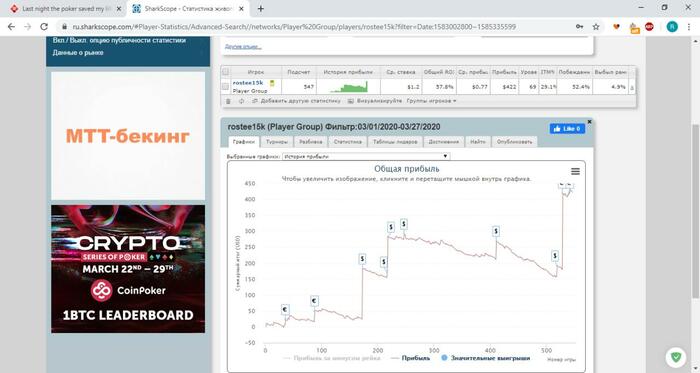Toggle the 'Значительные выигрыши' legend item
700x373 pixels.
point(486,358)
